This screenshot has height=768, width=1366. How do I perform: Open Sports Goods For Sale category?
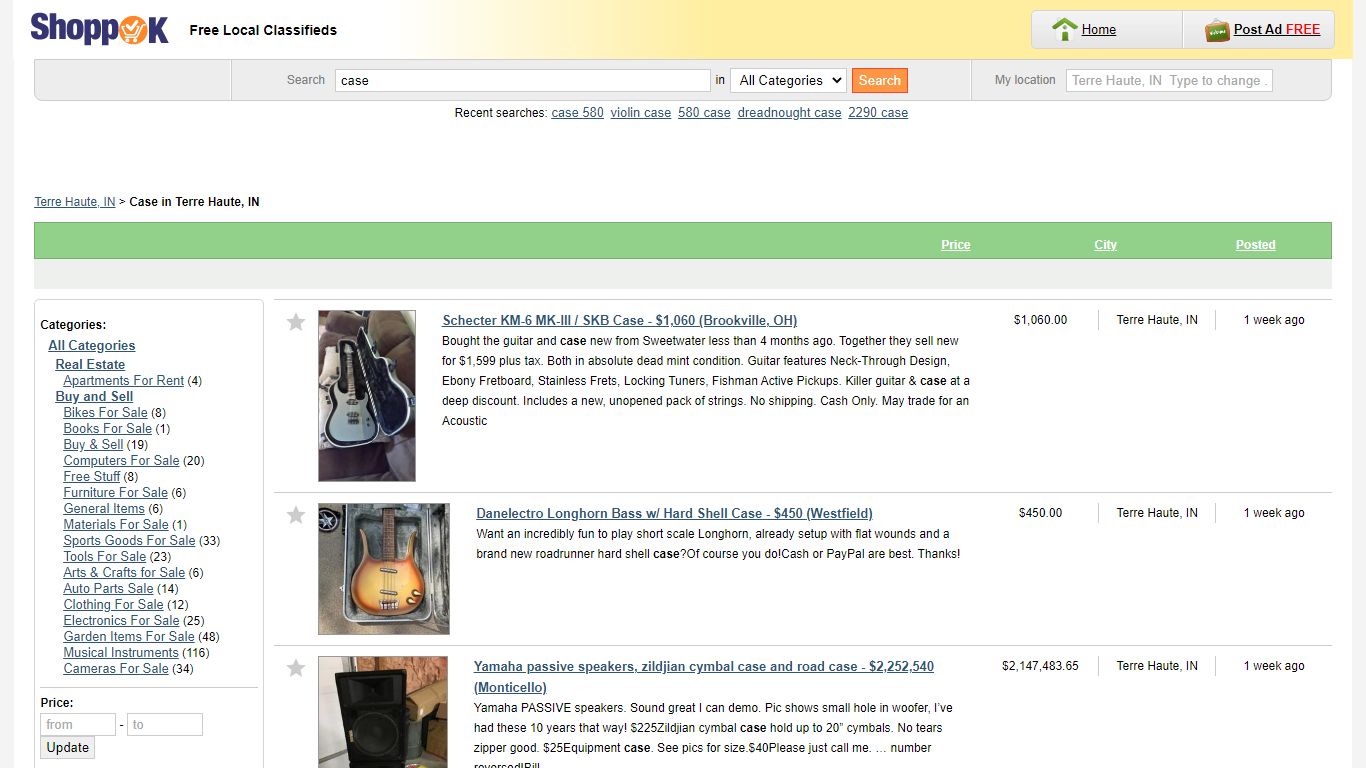click(x=129, y=541)
